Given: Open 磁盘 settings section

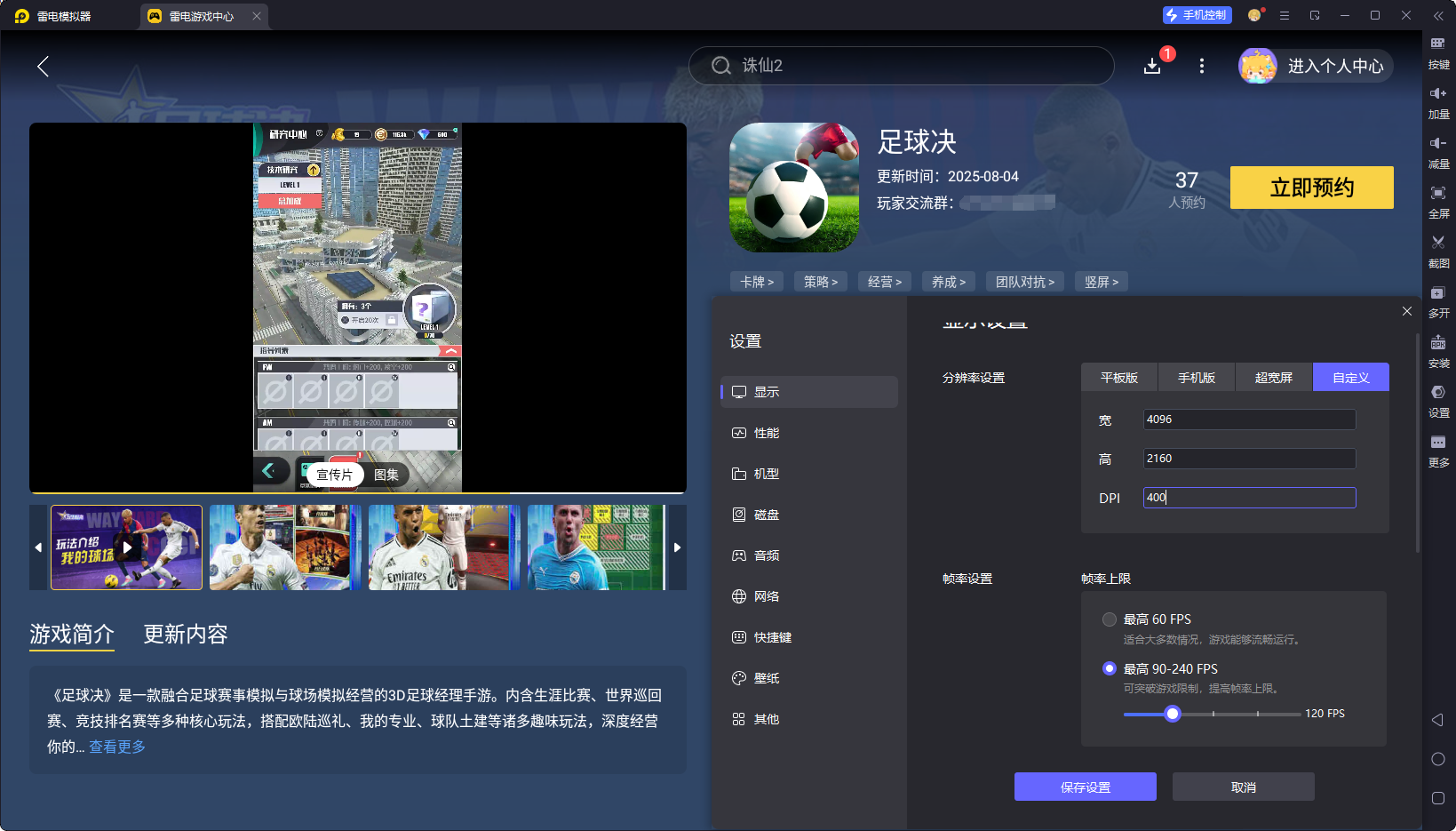Looking at the screenshot, I should 809,515.
